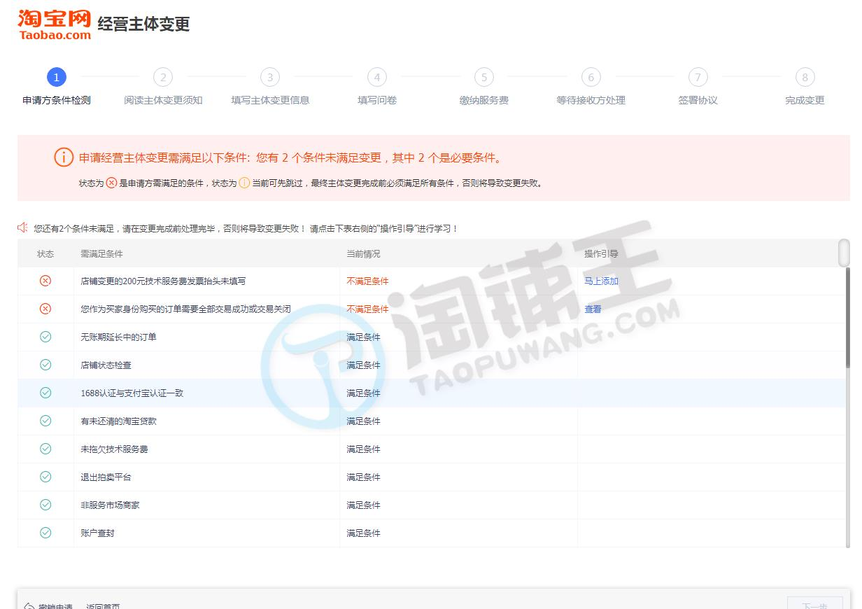Screen dimensions: 862x609
Task: Click the conditions table vertical scrollbar
Action: point(844,254)
